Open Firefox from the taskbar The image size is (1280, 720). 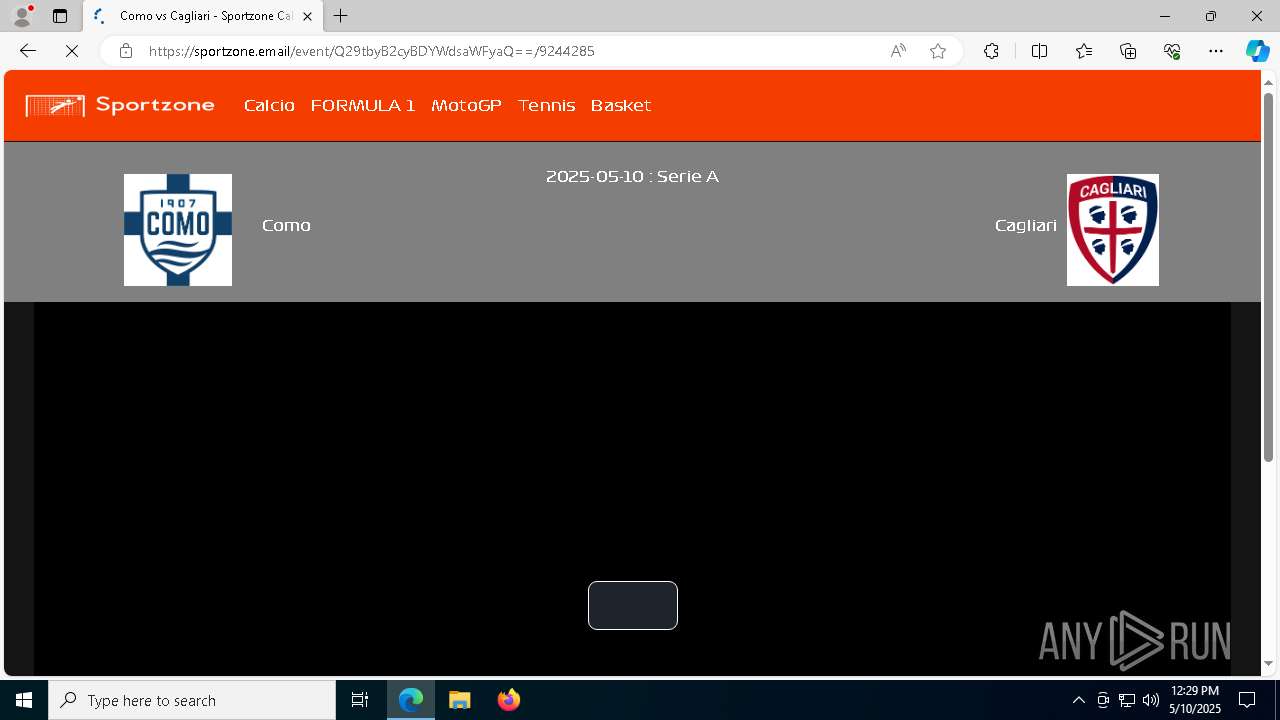[509, 700]
